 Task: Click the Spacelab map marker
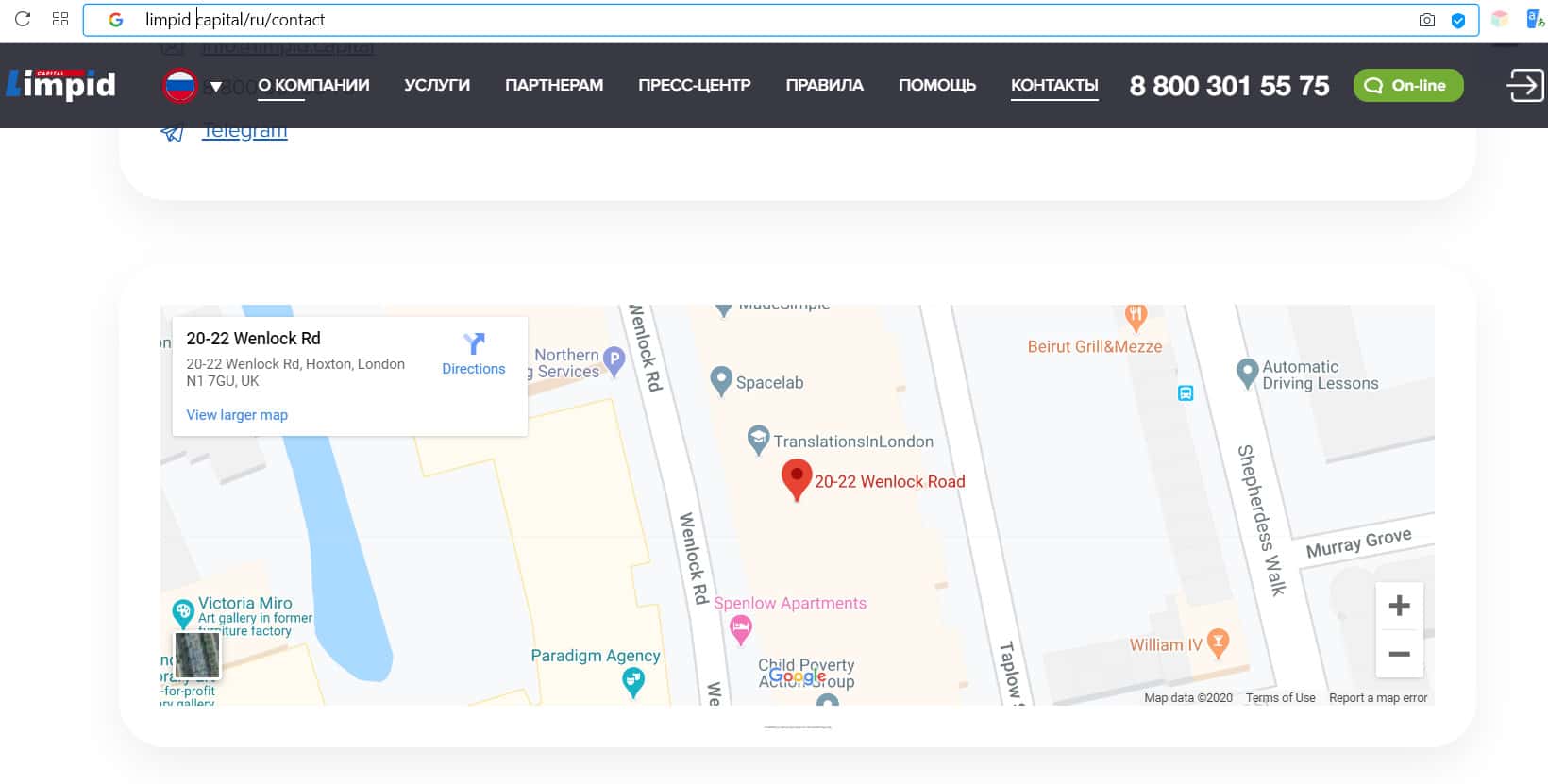[721, 380]
